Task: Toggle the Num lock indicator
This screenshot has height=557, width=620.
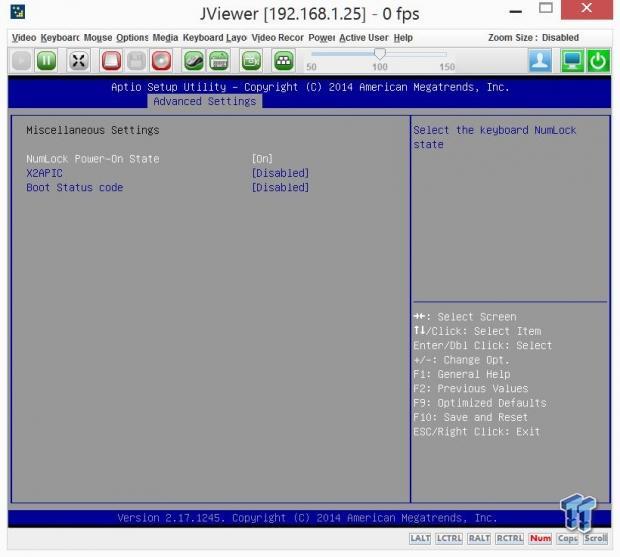Action: [540, 538]
